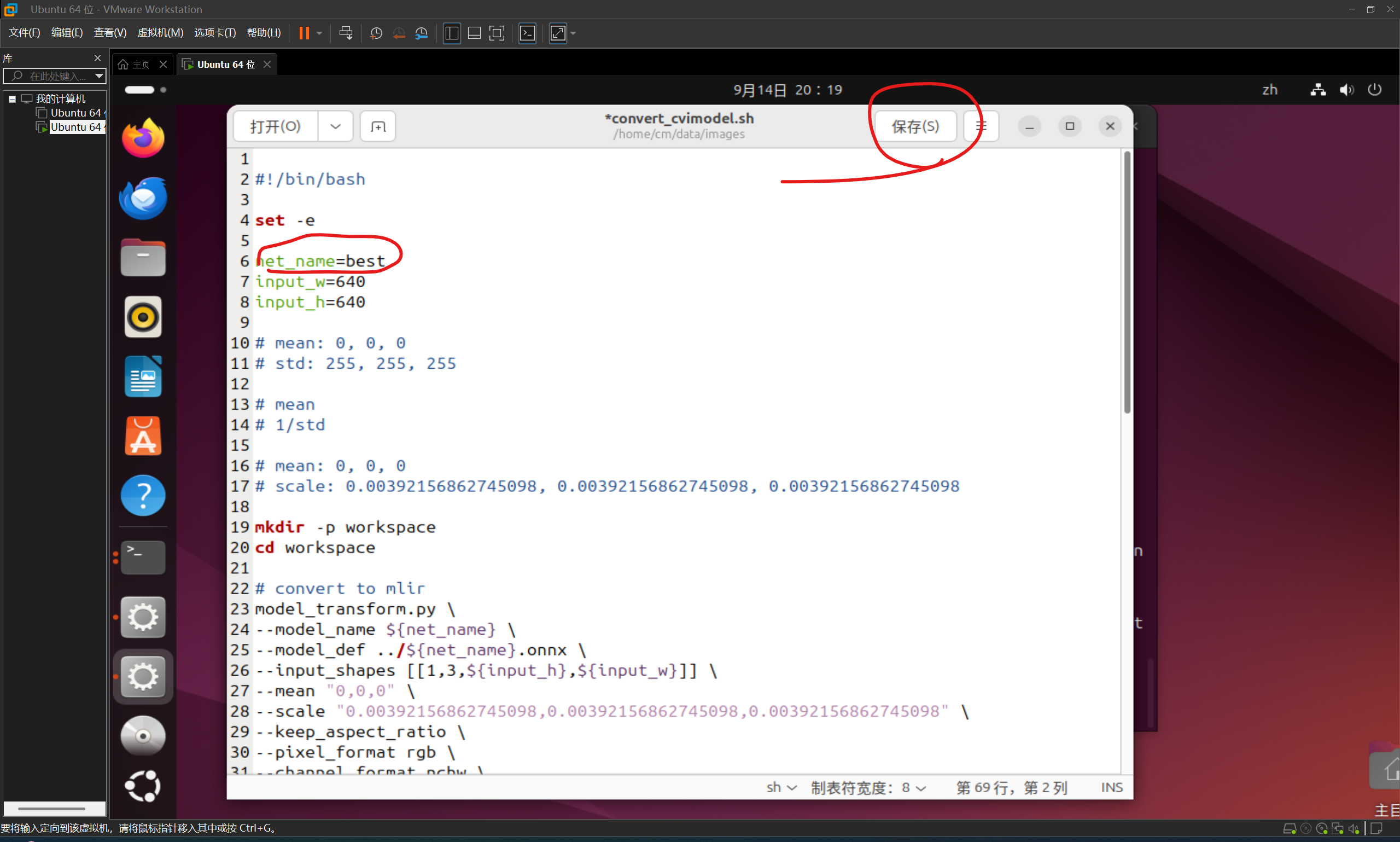Open the 虚拟机(M) menu
The height and width of the screenshot is (842, 1400).
[x=160, y=33]
